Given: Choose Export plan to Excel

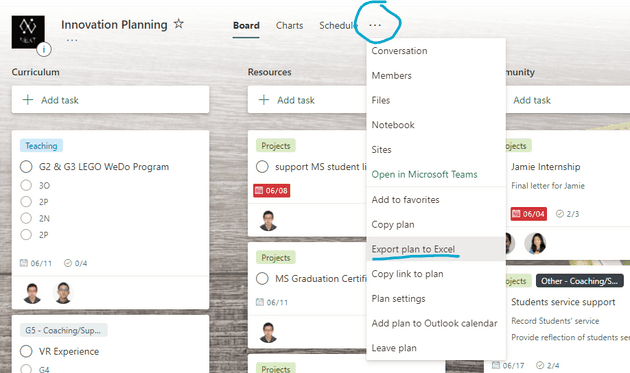Looking at the screenshot, I should click(436, 249).
